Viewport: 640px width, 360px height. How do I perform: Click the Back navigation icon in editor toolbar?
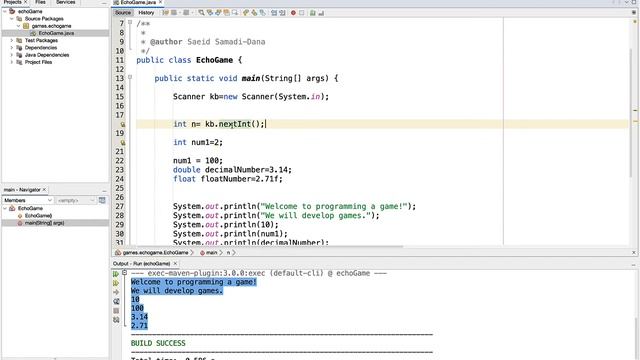tap(174, 13)
